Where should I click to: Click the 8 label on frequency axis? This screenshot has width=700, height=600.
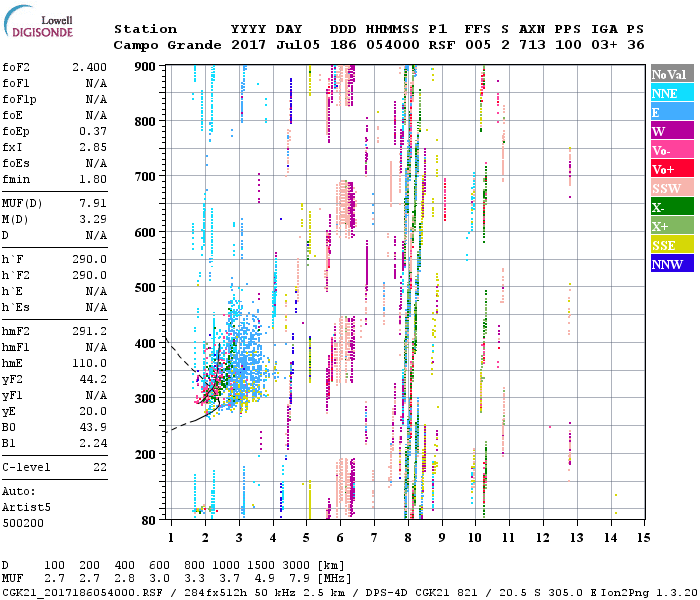click(x=408, y=538)
